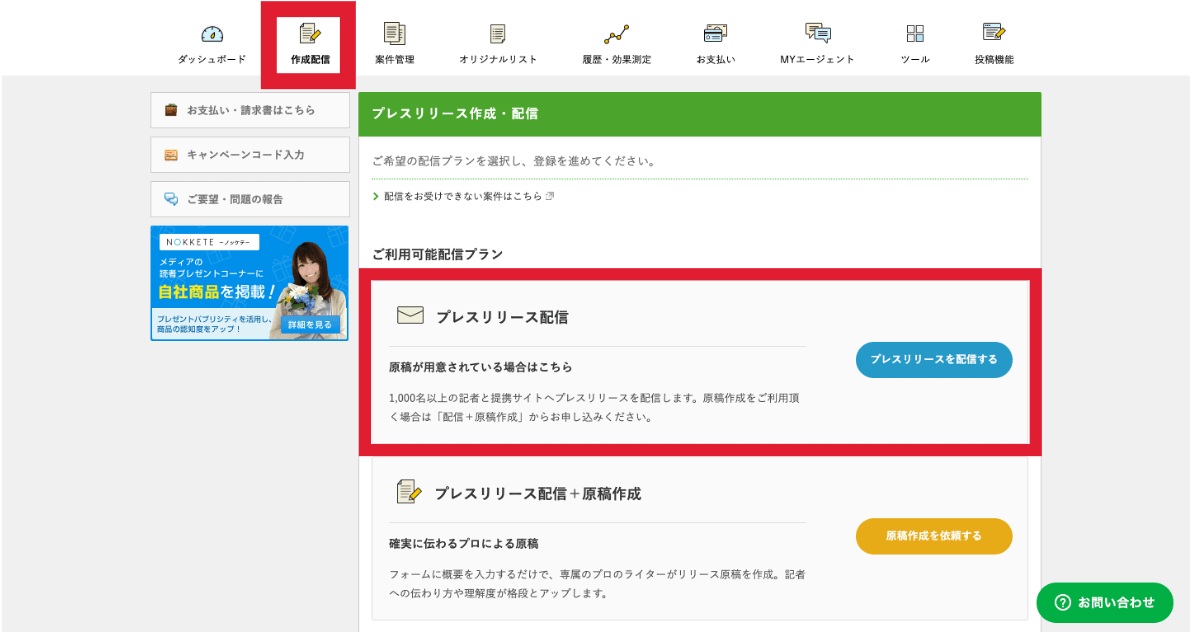The height and width of the screenshot is (633, 1191).
Task: Open the green お問い合わせ help button
Action: click(1104, 602)
